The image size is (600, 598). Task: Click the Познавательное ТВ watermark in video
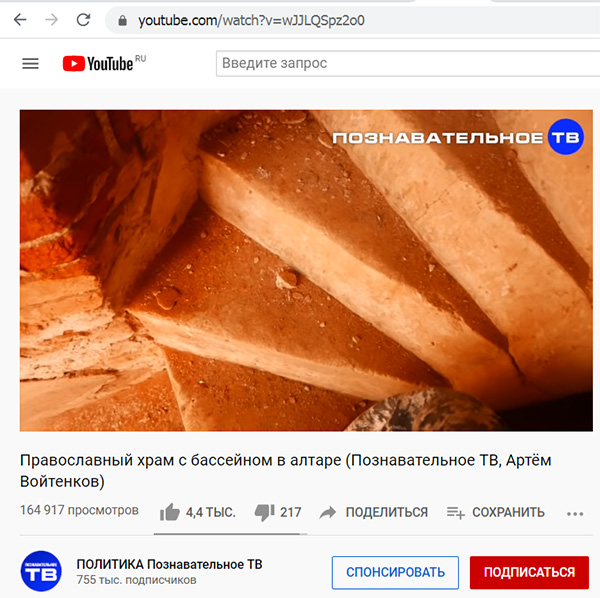pos(458,137)
